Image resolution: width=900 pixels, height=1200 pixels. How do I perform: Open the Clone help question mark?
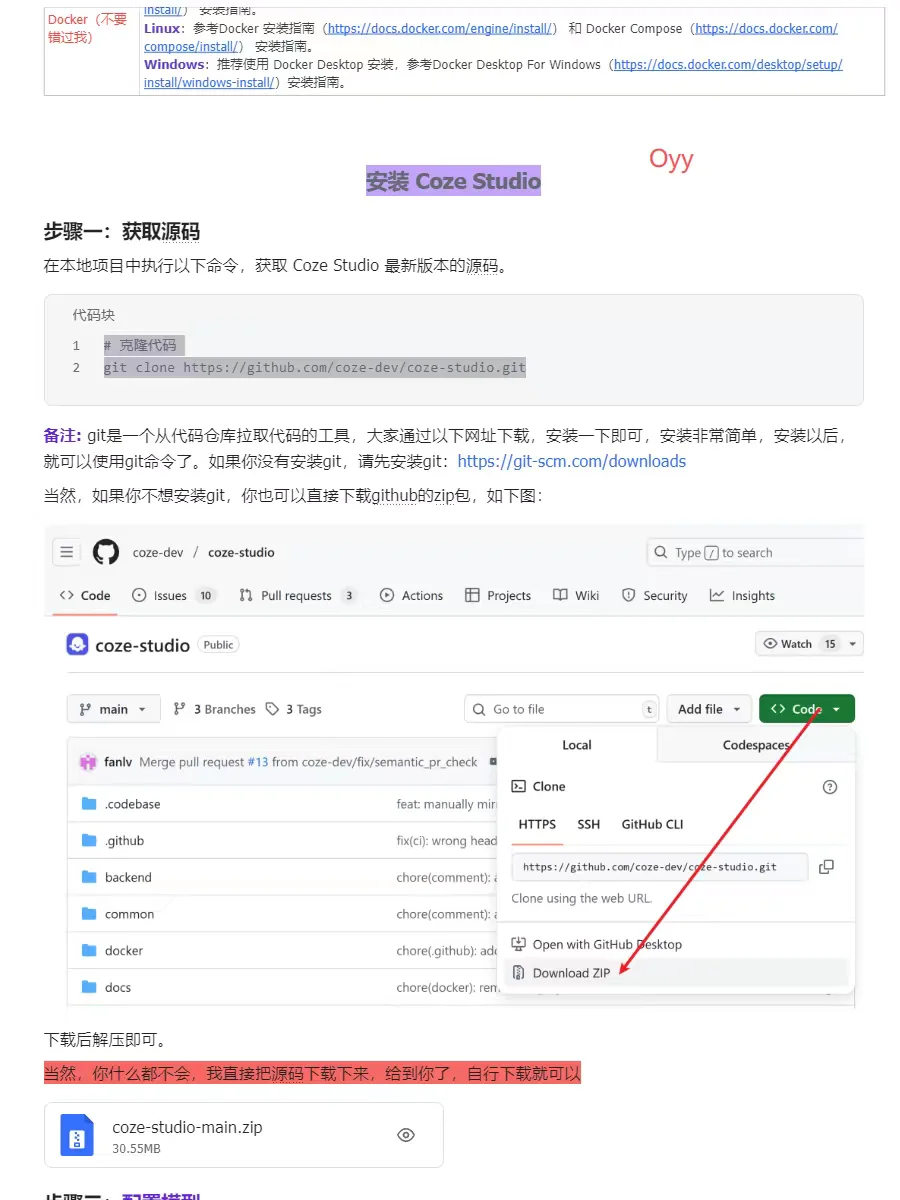829,787
